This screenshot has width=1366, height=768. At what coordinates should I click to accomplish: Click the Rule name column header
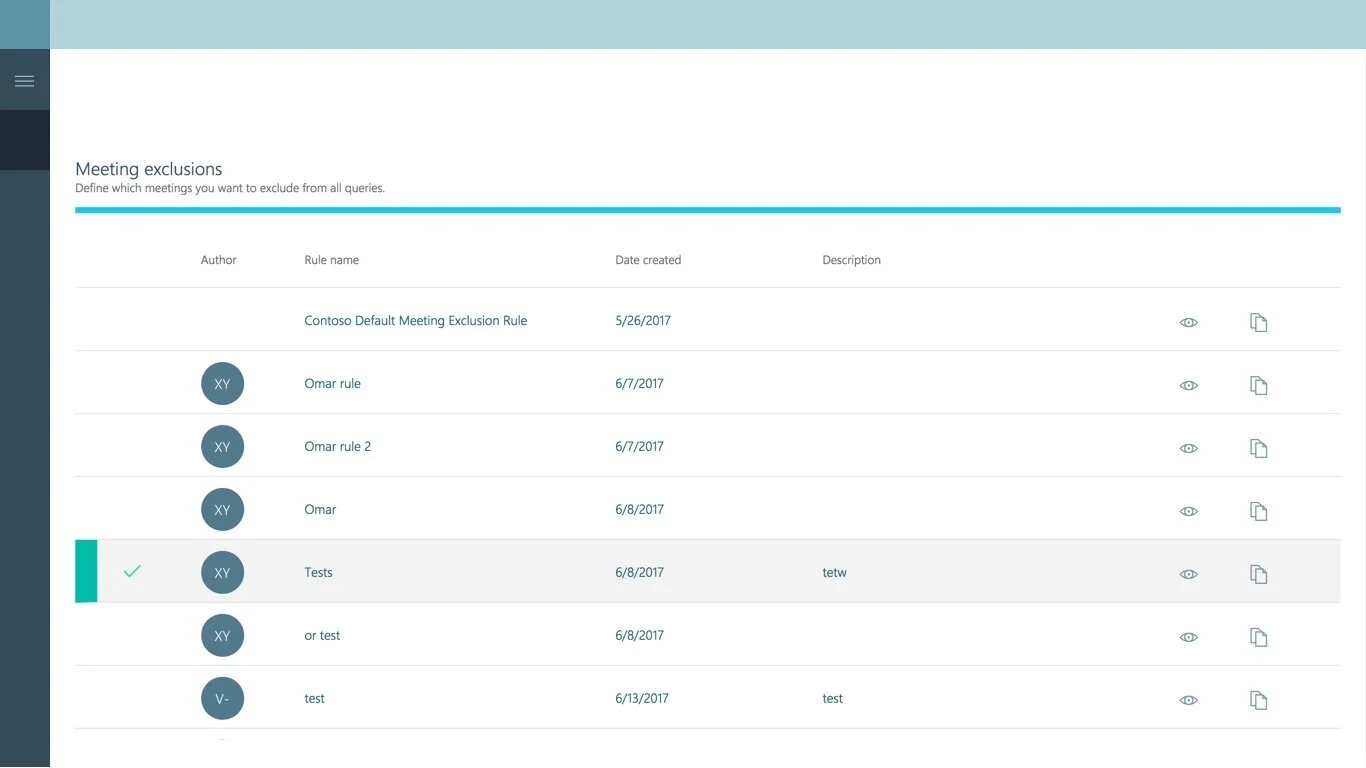coord(331,259)
